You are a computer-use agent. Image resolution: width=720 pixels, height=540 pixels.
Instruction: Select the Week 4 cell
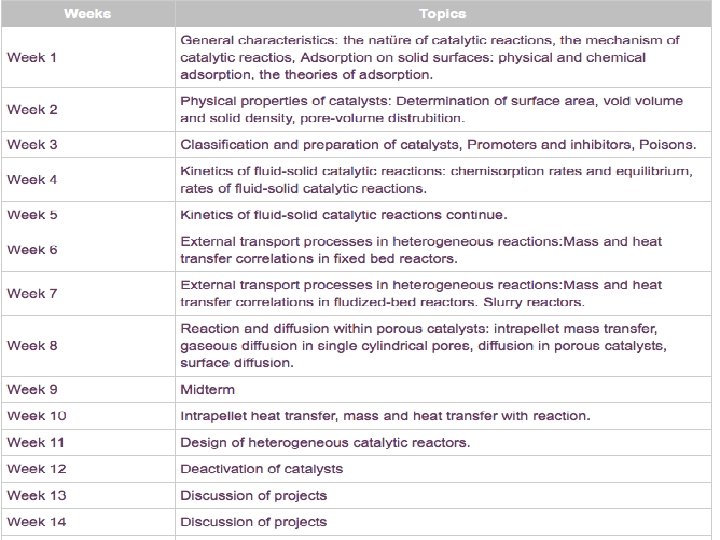[x=32, y=179]
